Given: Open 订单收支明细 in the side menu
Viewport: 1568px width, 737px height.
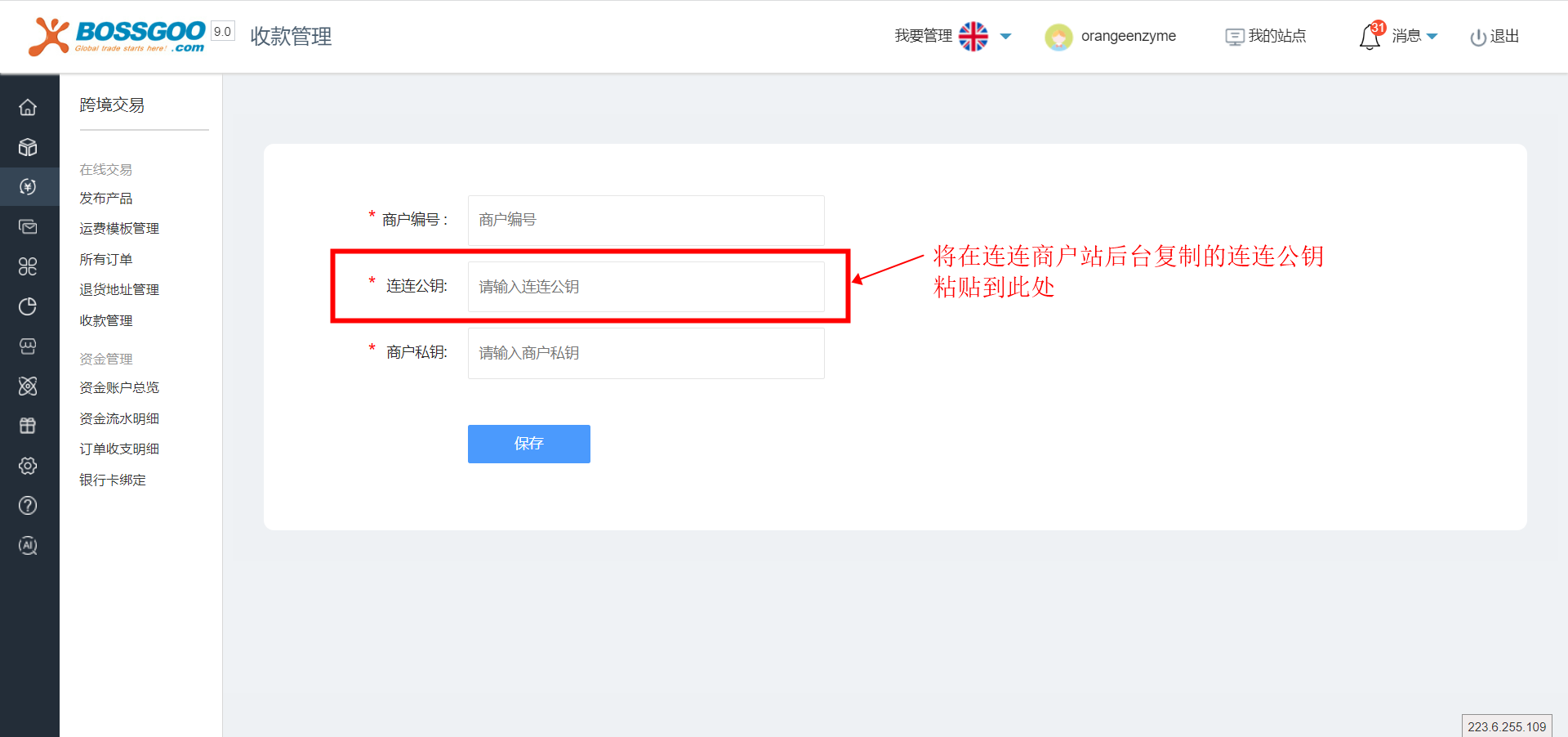Looking at the screenshot, I should [x=119, y=449].
